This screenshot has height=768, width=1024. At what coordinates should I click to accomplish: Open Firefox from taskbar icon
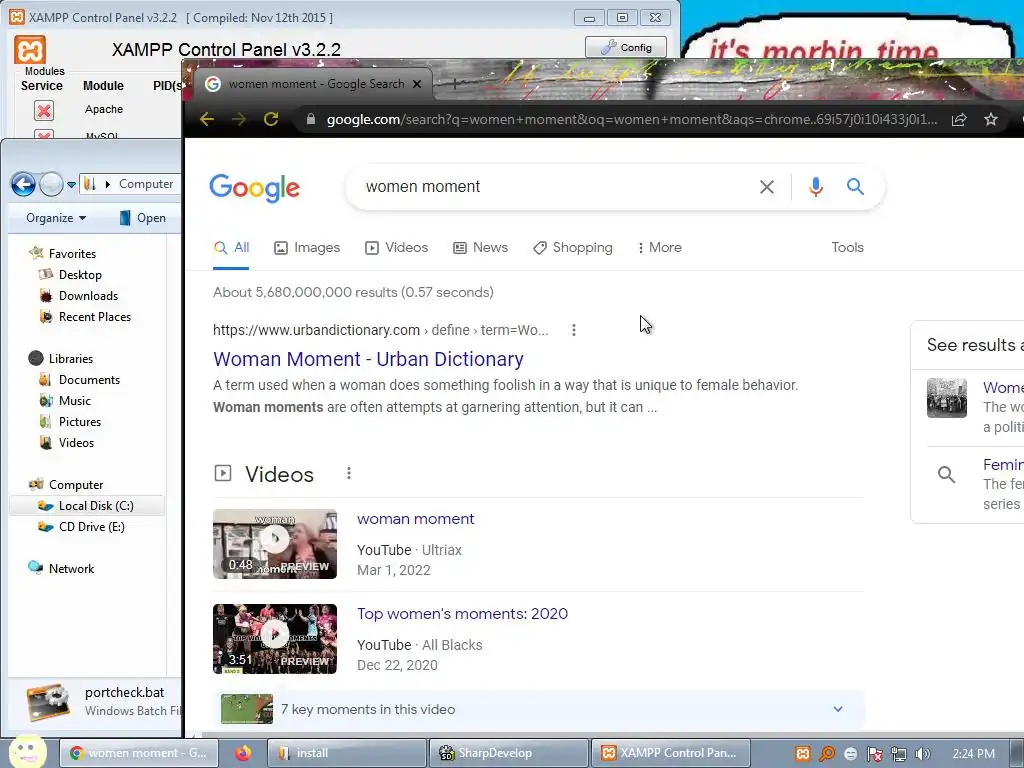tap(243, 753)
